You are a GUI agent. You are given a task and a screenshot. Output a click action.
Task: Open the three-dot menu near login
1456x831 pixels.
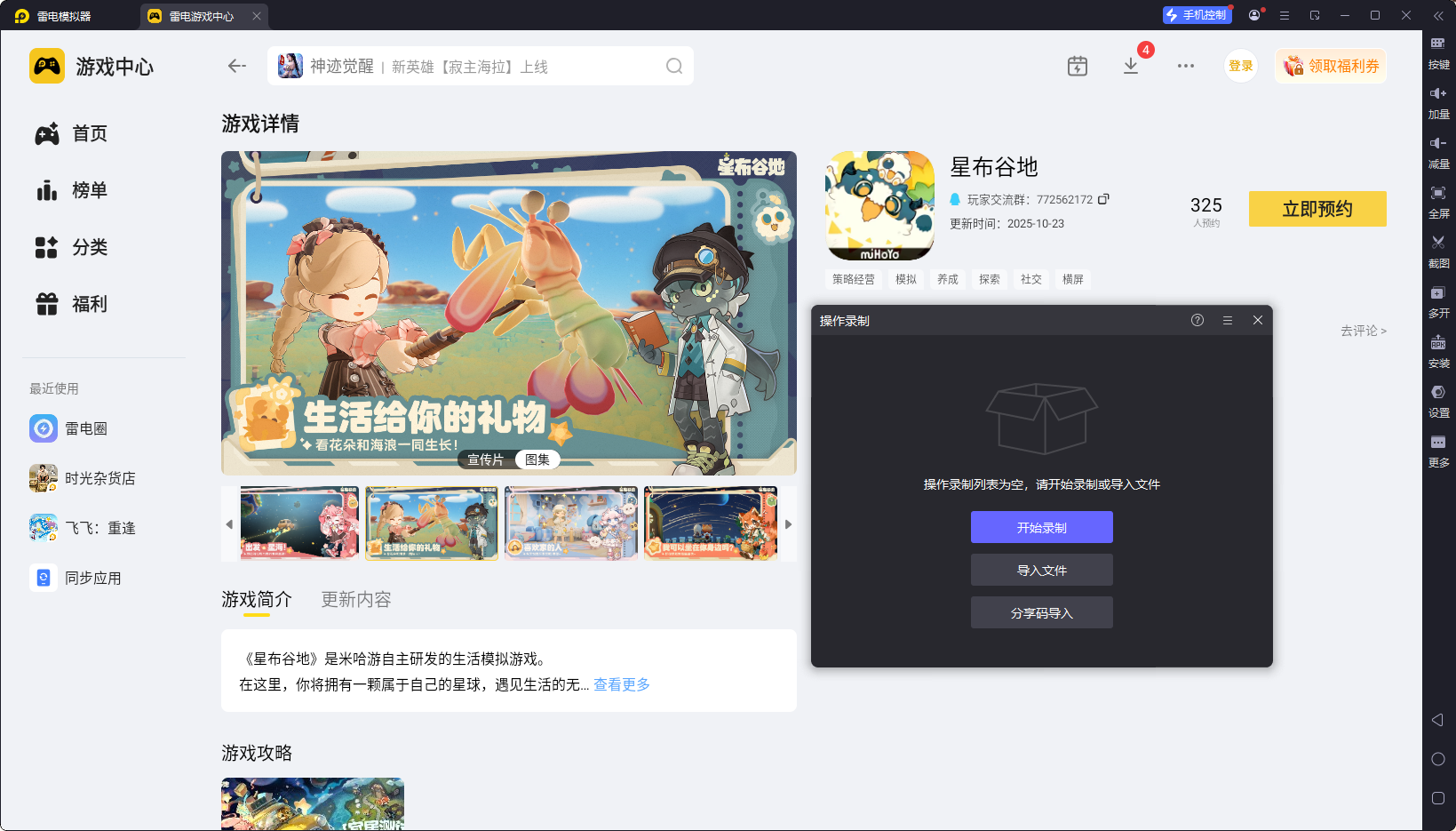coord(1185,65)
